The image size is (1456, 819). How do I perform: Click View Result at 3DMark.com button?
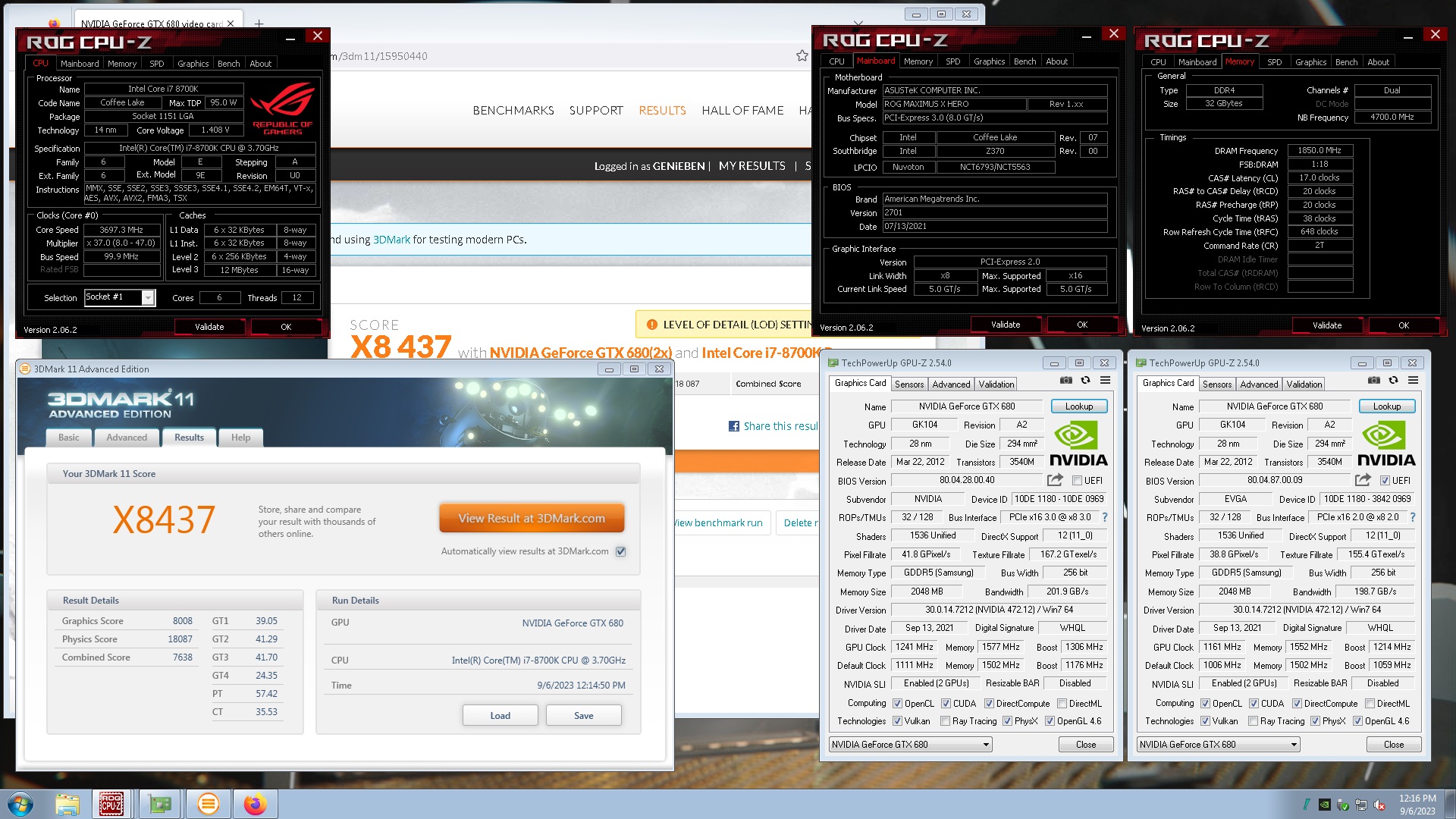pos(532,518)
